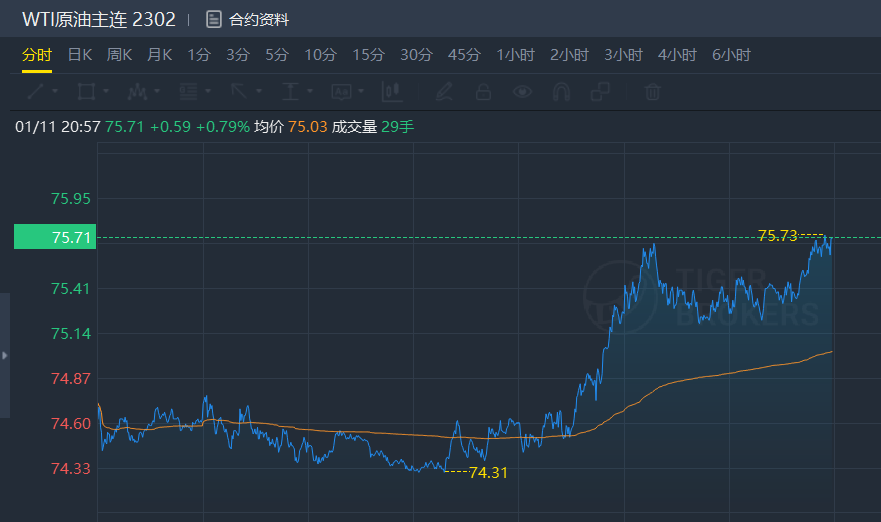
Task: Switch to the 日K daily chart tab
Action: (80, 55)
